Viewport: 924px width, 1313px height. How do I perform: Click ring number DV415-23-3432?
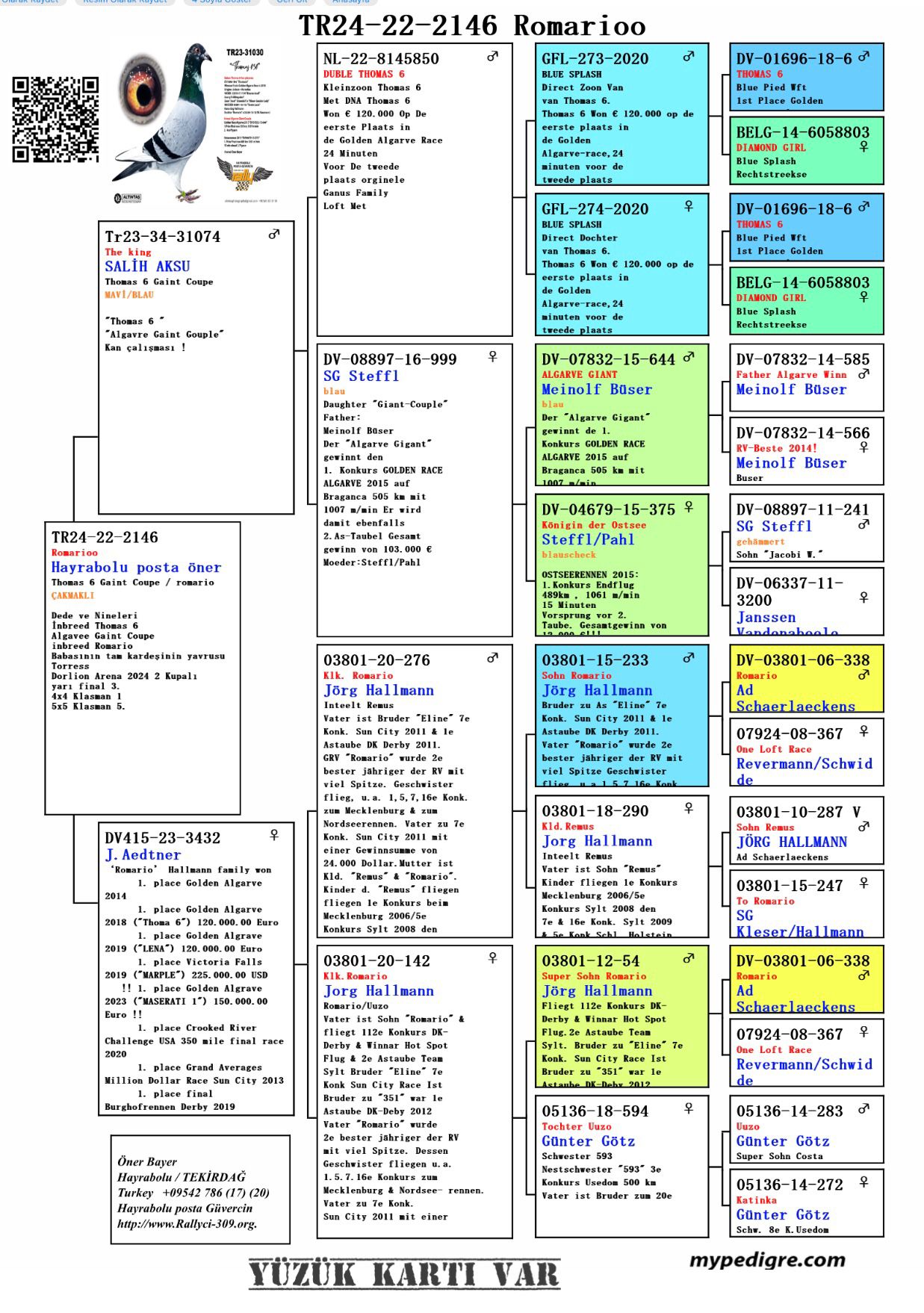point(162,838)
